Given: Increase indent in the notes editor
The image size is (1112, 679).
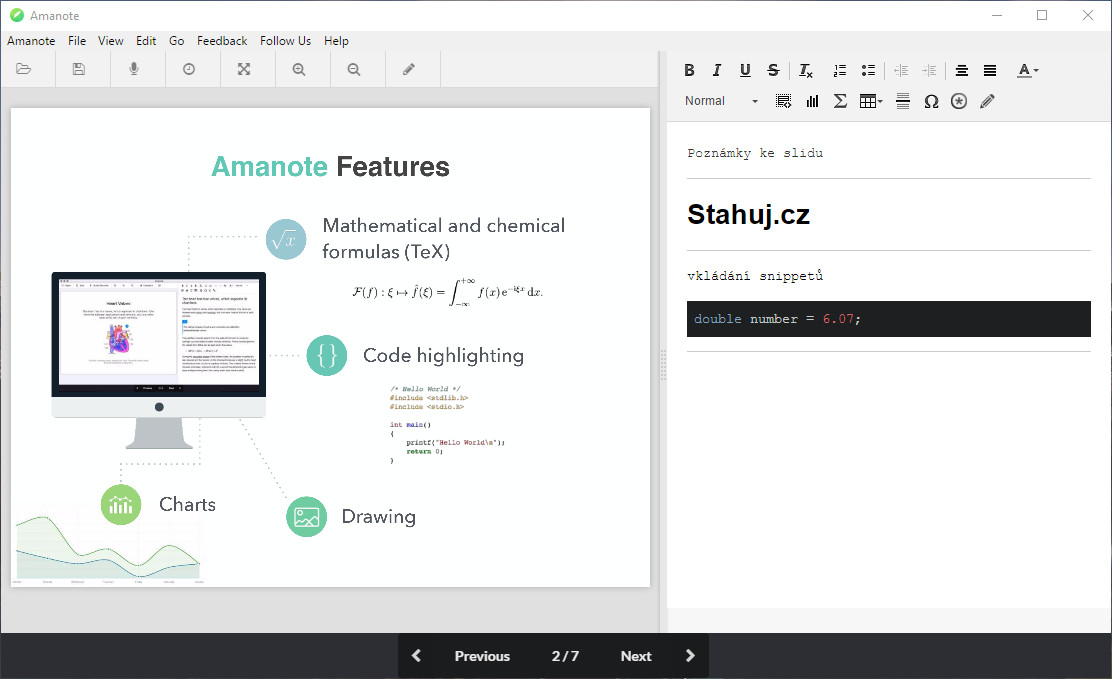Looking at the screenshot, I should 929,70.
